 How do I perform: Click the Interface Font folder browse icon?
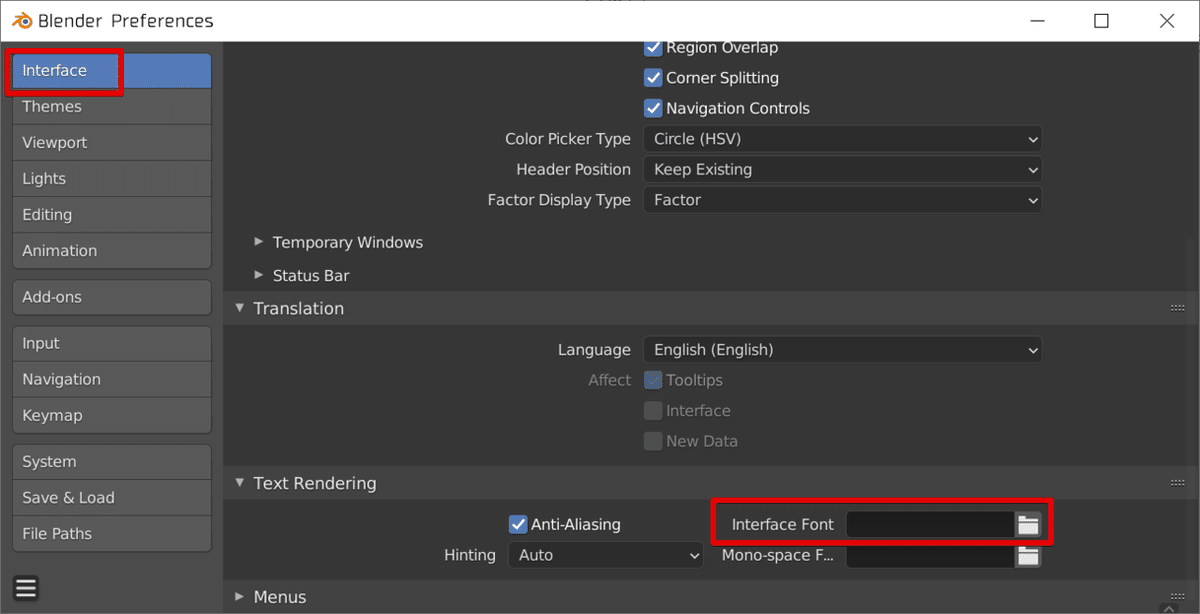tap(1028, 524)
